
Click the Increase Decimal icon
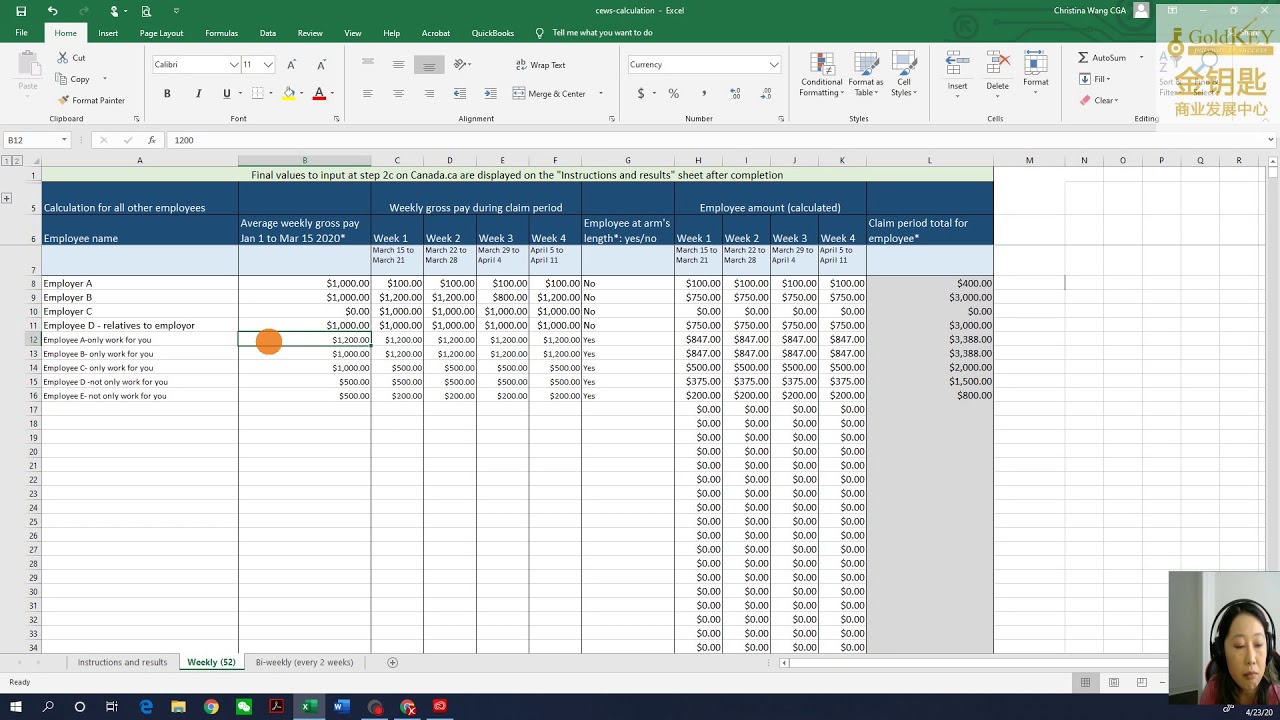(735, 93)
